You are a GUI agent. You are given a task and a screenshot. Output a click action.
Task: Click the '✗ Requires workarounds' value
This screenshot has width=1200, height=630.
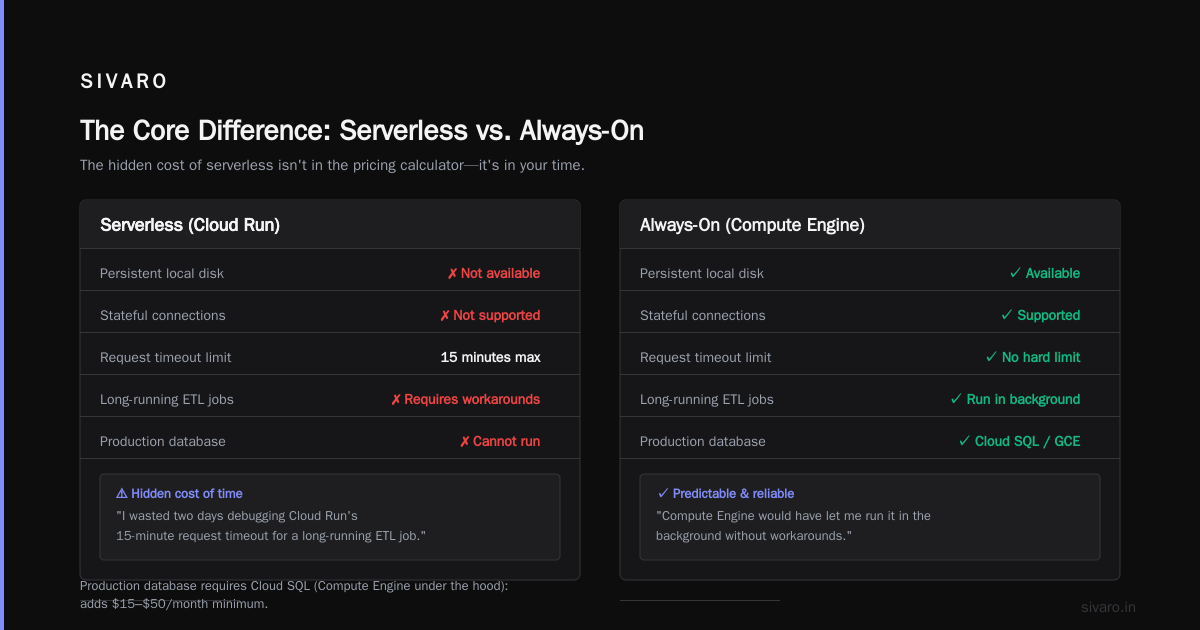465,399
